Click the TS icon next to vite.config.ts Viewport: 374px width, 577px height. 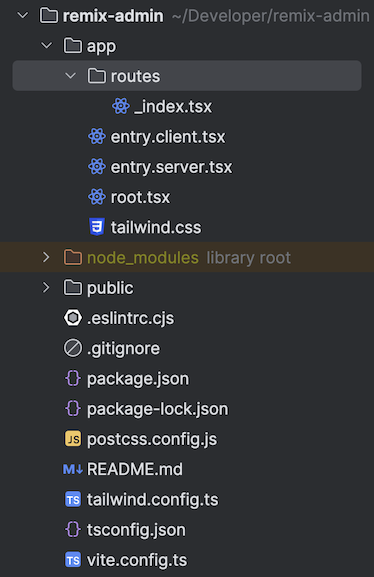point(73,560)
